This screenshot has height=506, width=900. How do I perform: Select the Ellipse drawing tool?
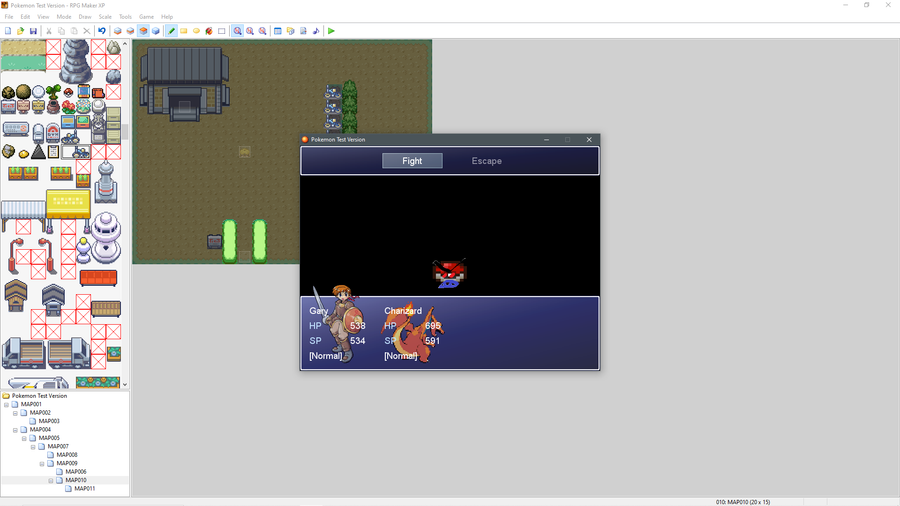tap(196, 31)
